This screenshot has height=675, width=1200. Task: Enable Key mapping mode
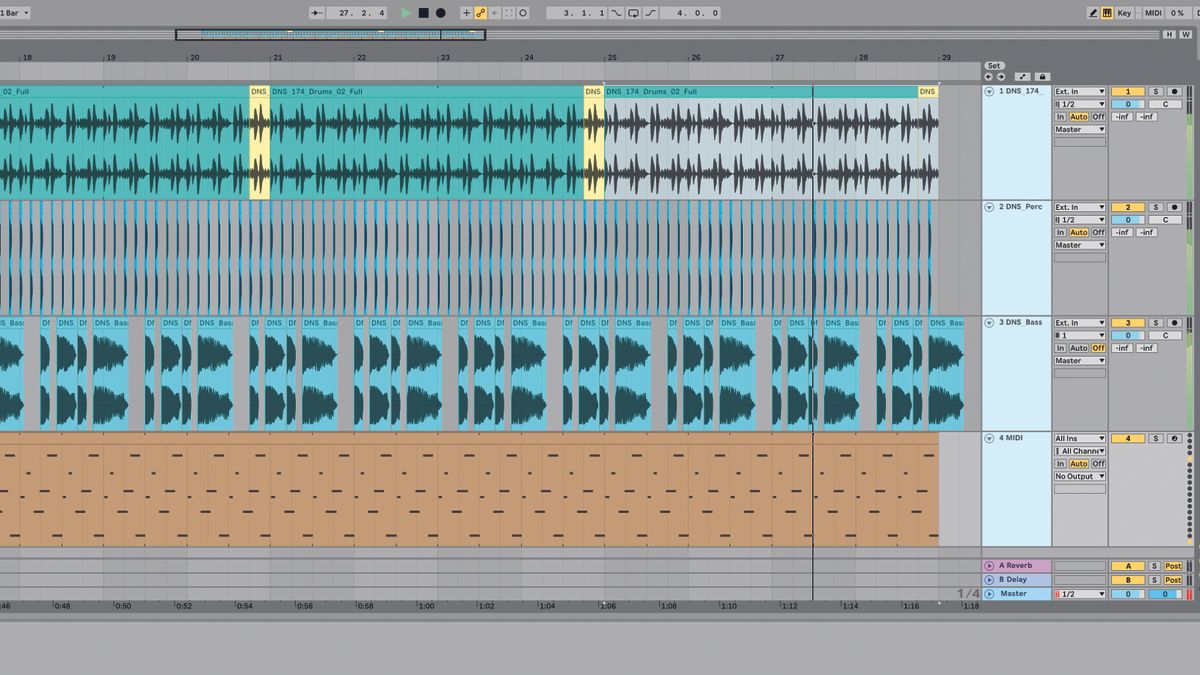point(1126,12)
